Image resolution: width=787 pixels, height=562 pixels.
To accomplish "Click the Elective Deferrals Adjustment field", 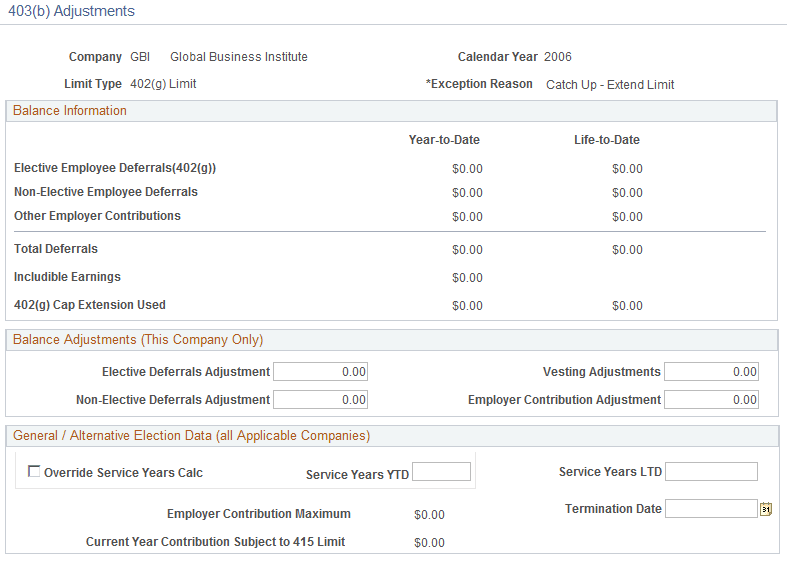I will click(x=320, y=372).
